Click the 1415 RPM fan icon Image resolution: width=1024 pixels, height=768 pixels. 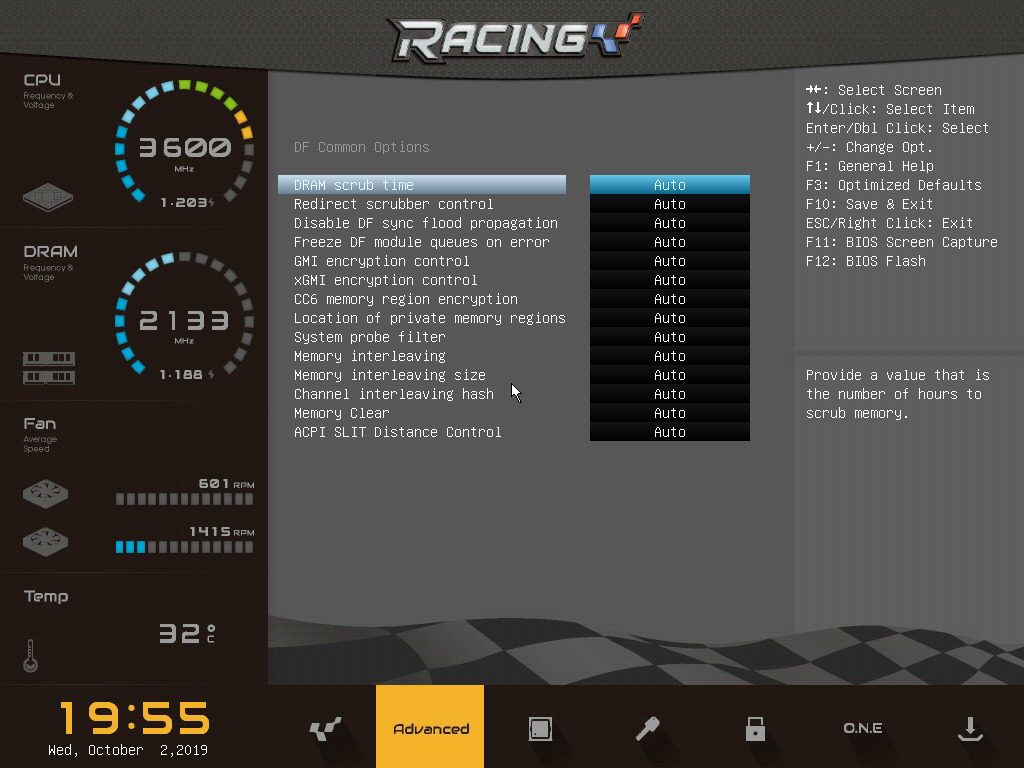click(x=45, y=541)
